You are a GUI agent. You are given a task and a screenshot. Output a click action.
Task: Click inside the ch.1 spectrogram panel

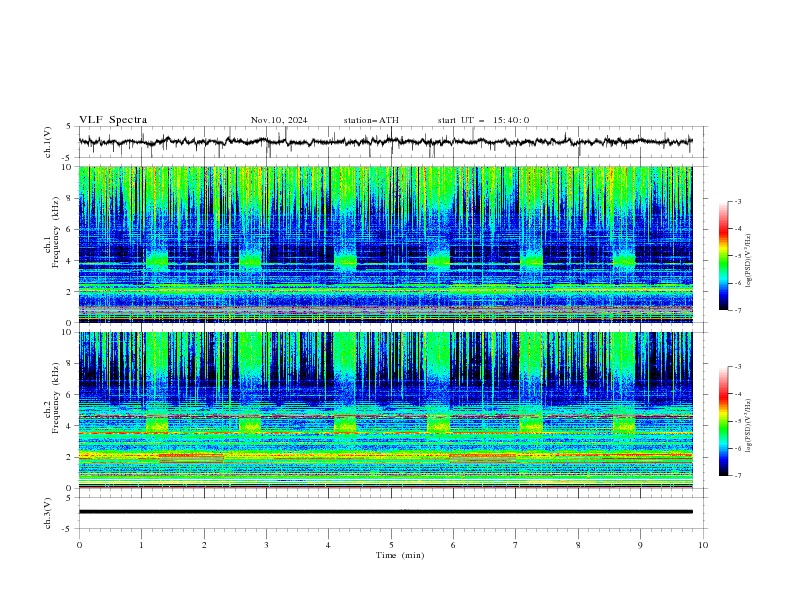point(385,244)
